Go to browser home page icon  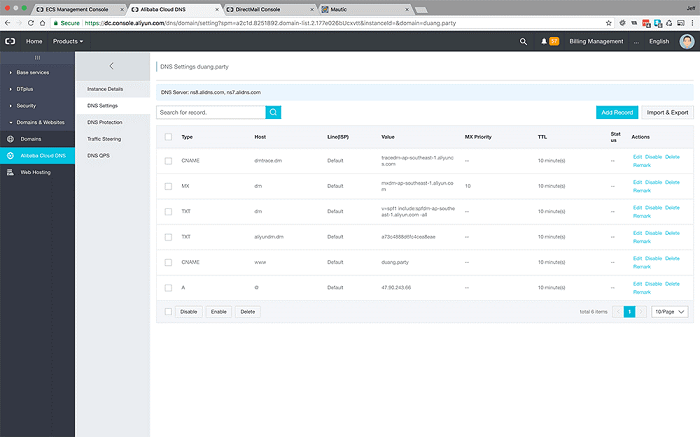pyautogui.click(x=42, y=23)
